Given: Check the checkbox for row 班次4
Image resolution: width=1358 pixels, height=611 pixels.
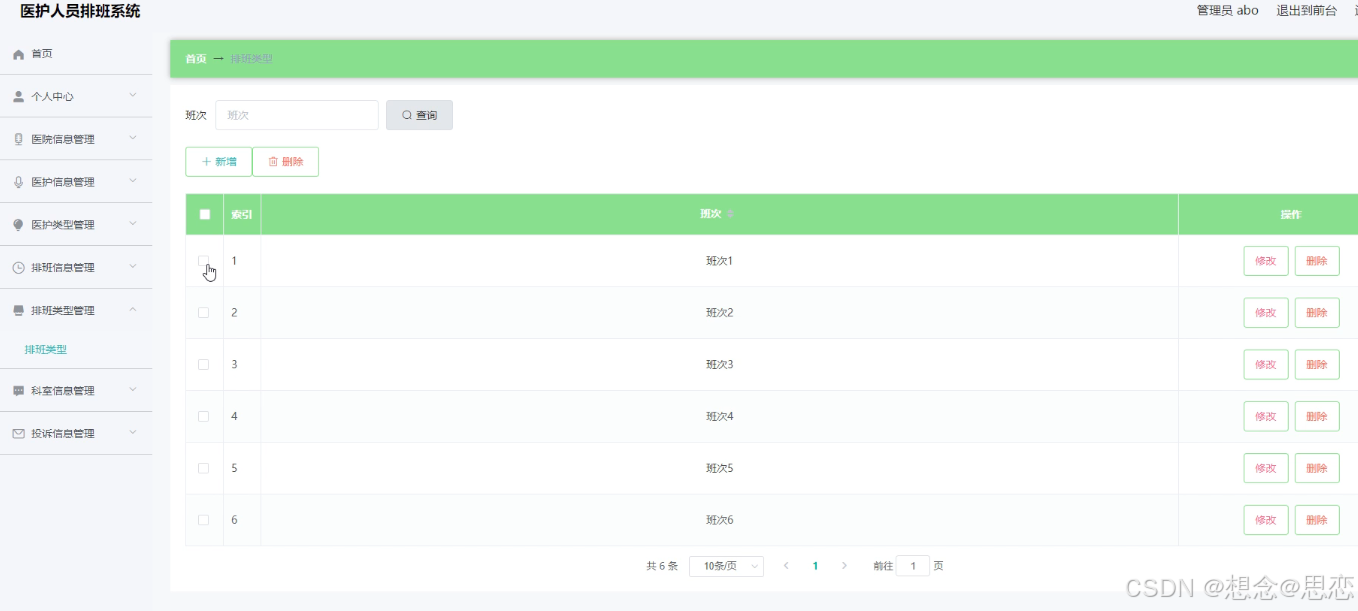Looking at the screenshot, I should point(204,417).
